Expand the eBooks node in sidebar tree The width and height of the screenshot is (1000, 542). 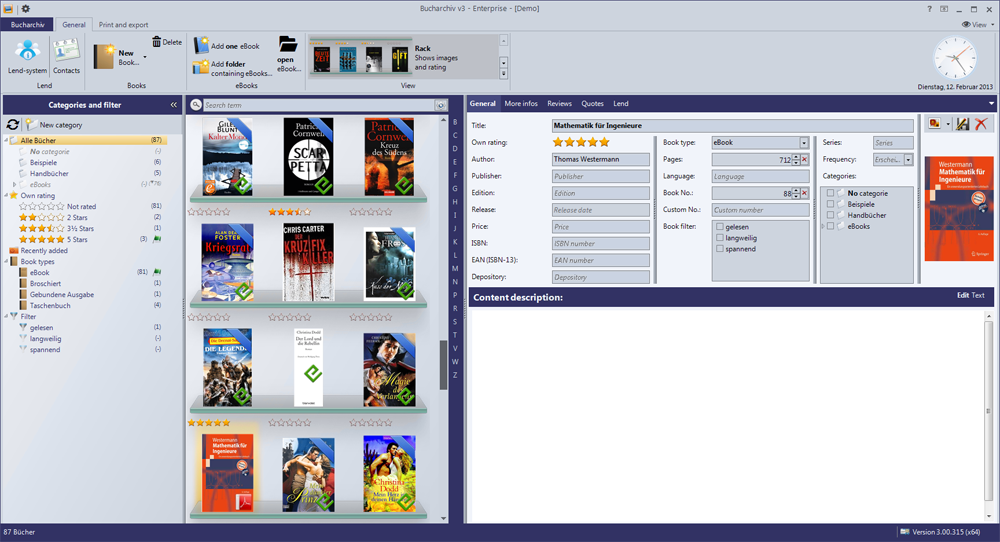click(15, 184)
